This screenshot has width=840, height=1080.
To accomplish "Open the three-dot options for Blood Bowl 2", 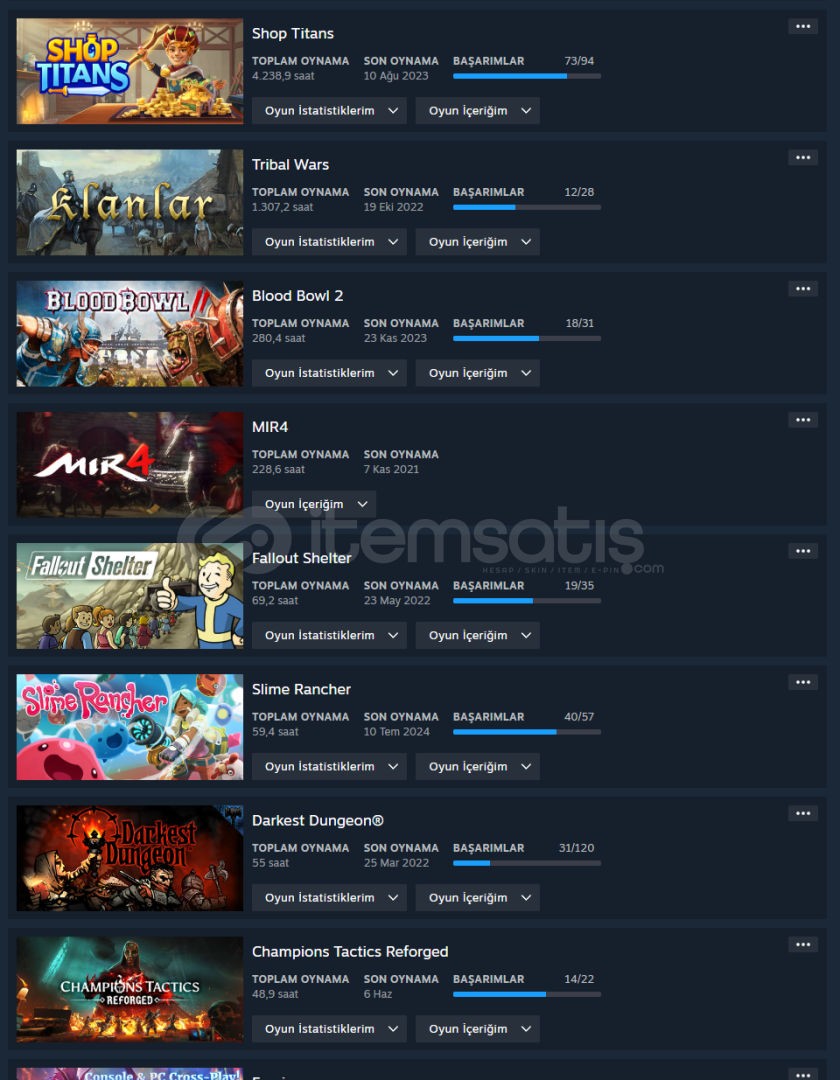I will pos(803,289).
